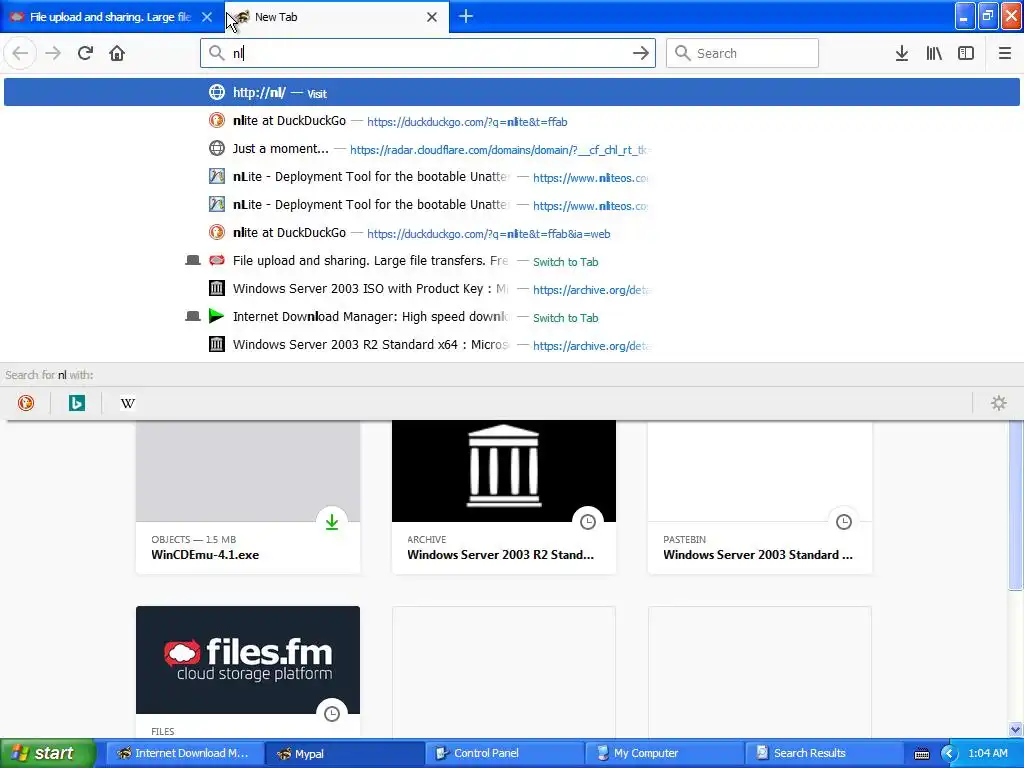The height and width of the screenshot is (768, 1024).
Task: Open a new tab with plus button
Action: [466, 16]
